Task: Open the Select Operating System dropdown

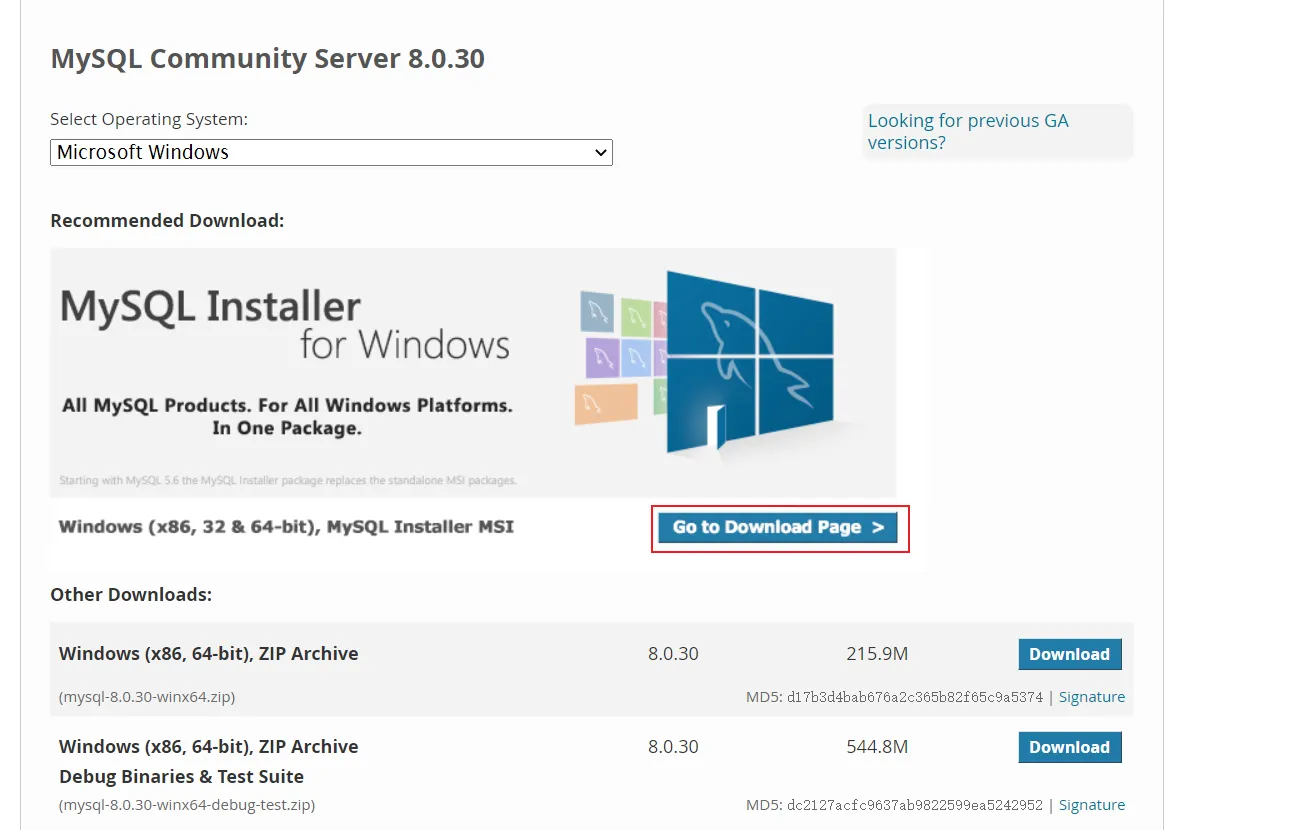Action: click(331, 152)
